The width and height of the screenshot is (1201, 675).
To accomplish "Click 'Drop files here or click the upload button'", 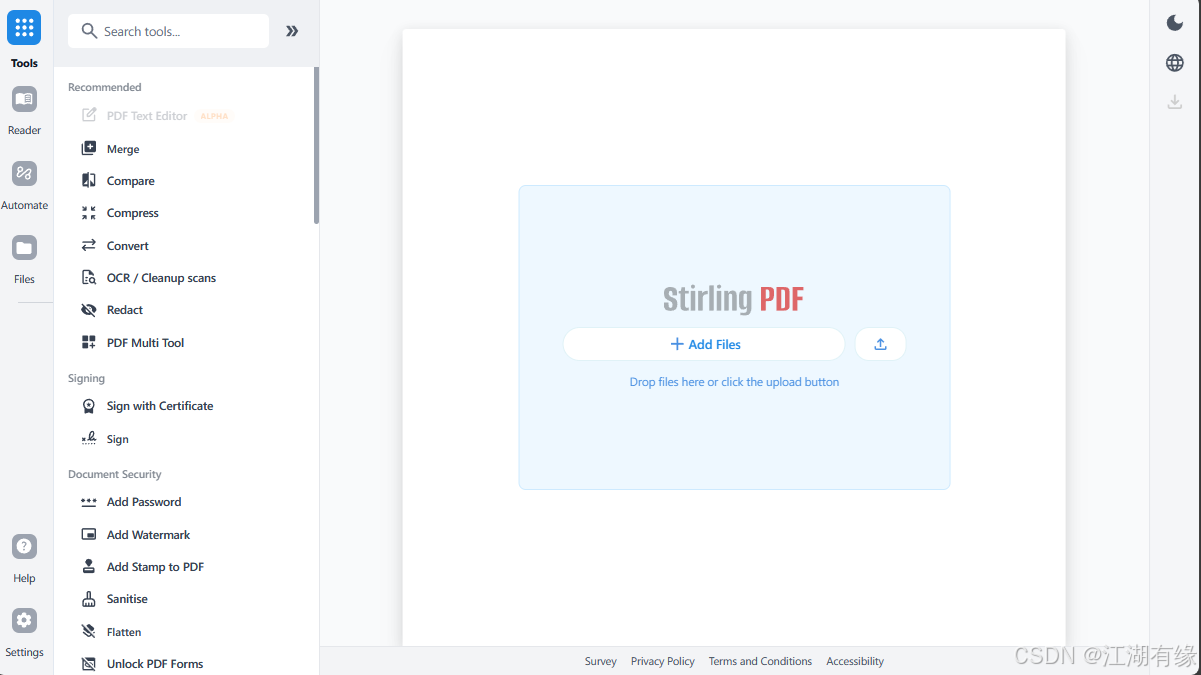I will coord(734,382).
